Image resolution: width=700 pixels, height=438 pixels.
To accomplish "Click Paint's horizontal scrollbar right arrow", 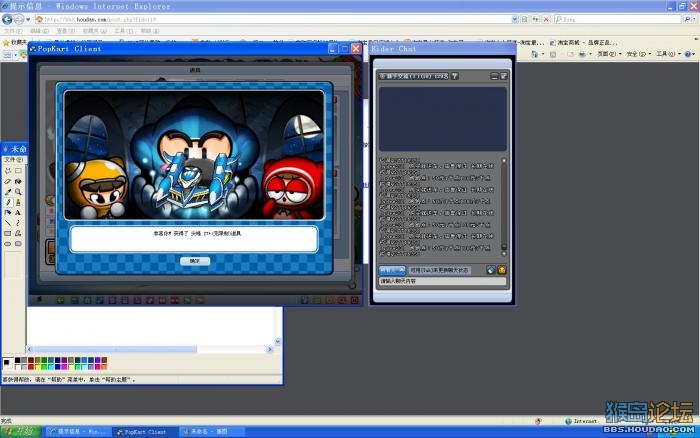I will pos(270,349).
